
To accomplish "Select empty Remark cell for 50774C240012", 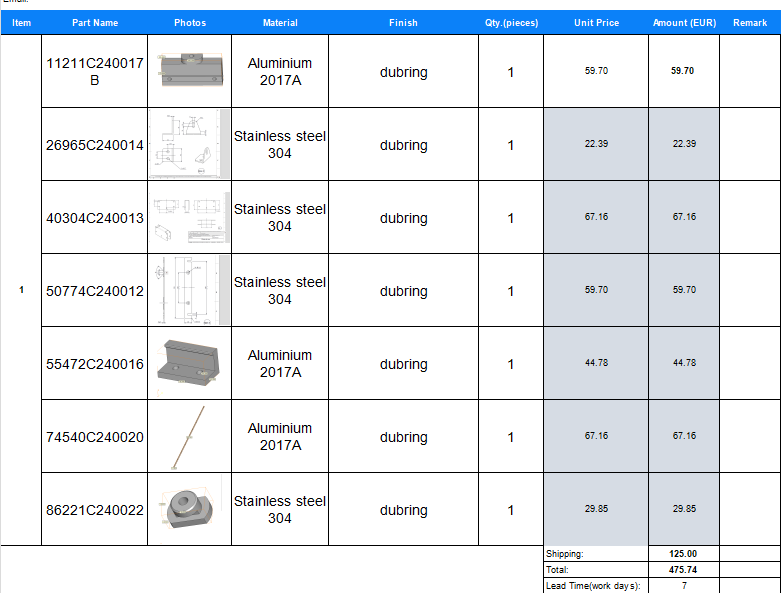I will (750, 290).
